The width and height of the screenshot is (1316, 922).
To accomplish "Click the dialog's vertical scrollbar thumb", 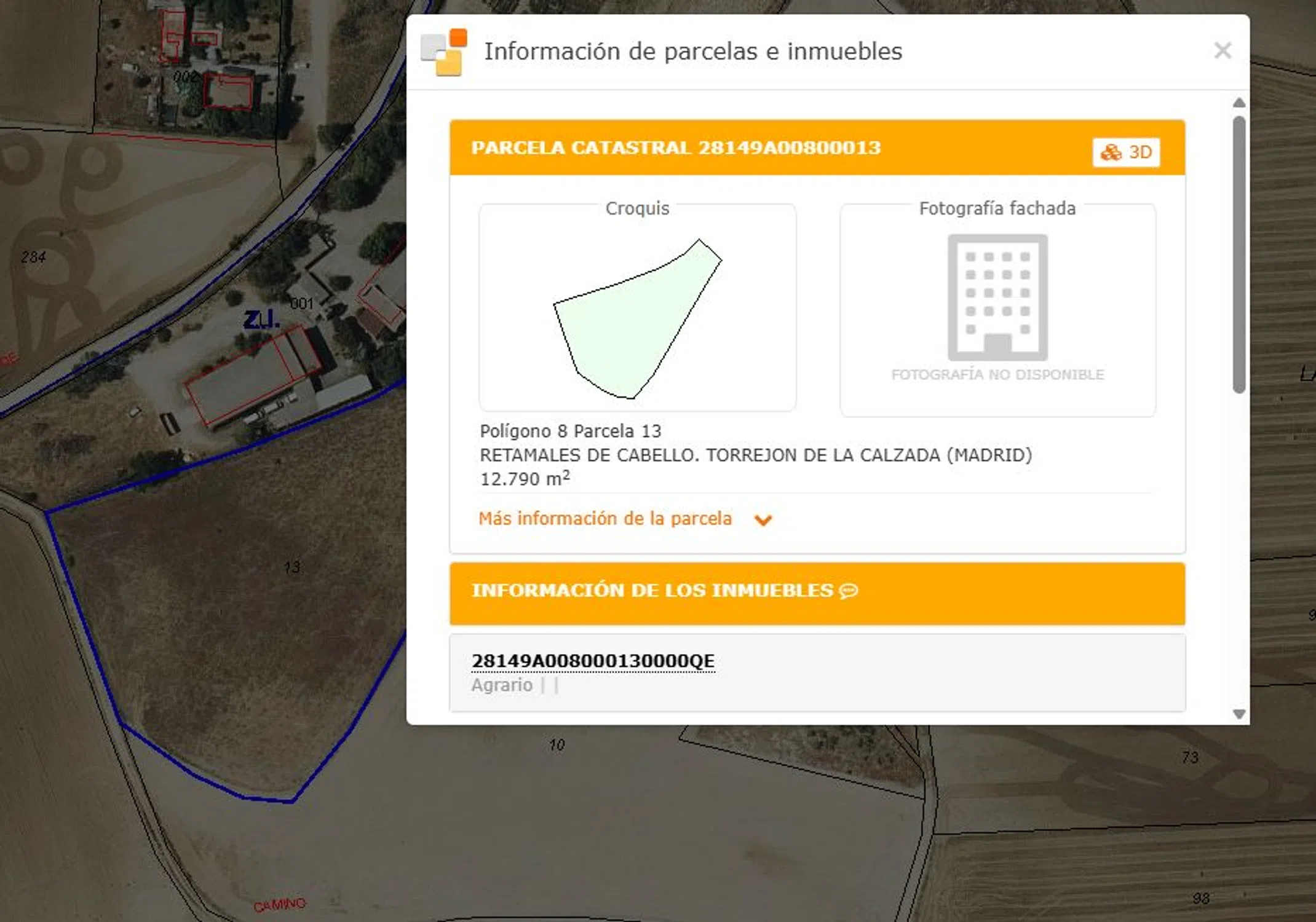I will tap(1239, 253).
